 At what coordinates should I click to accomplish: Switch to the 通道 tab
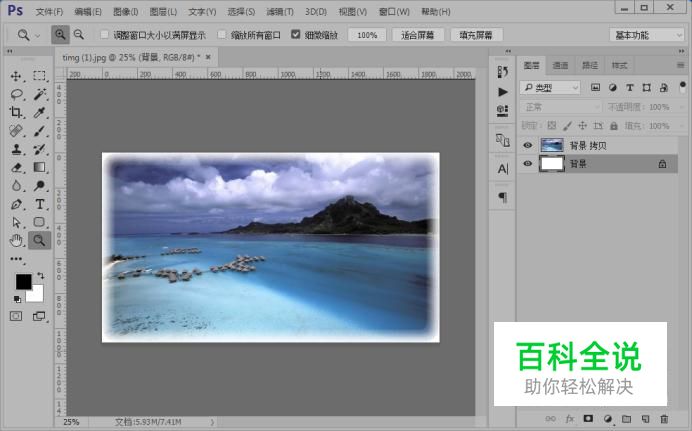point(560,65)
